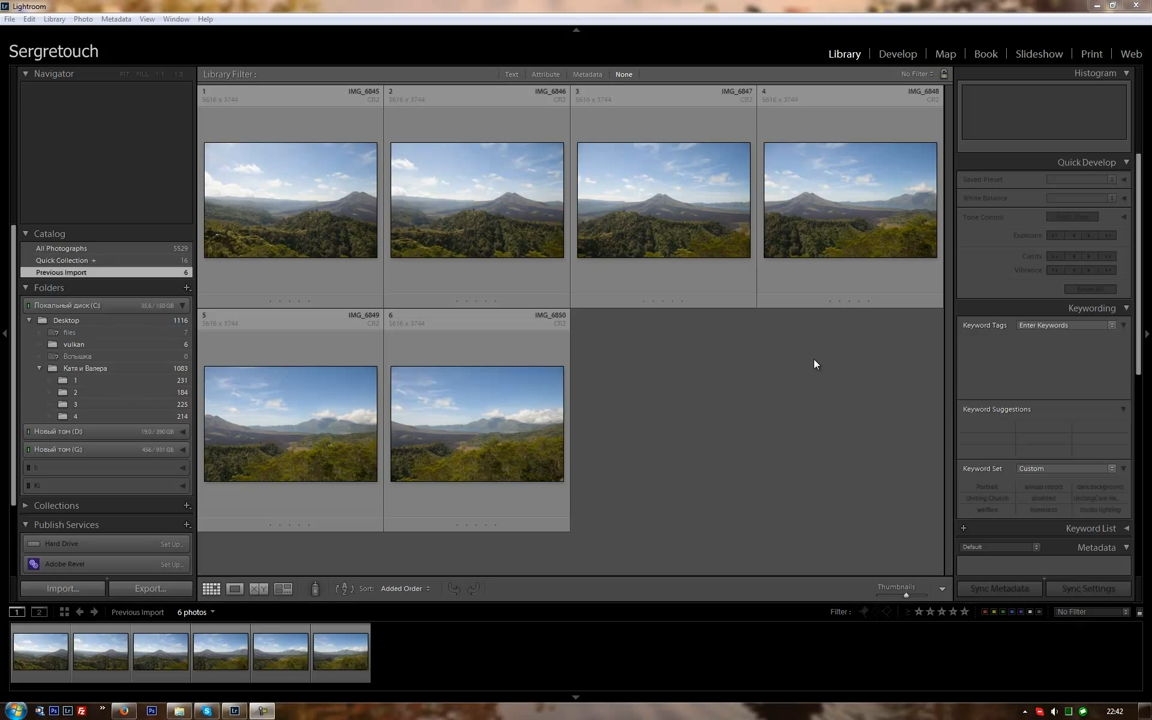The width and height of the screenshot is (1152, 720).
Task: Click the Export... button
Action: [x=151, y=588]
